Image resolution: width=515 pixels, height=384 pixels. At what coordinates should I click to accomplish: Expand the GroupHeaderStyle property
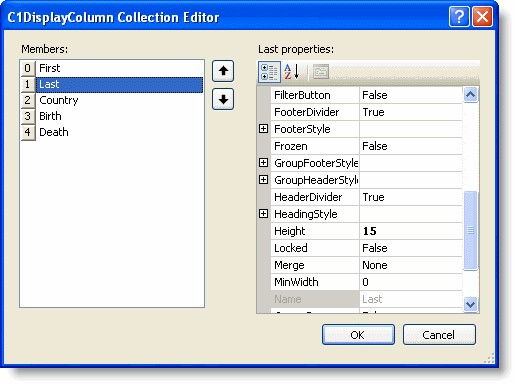(x=263, y=180)
